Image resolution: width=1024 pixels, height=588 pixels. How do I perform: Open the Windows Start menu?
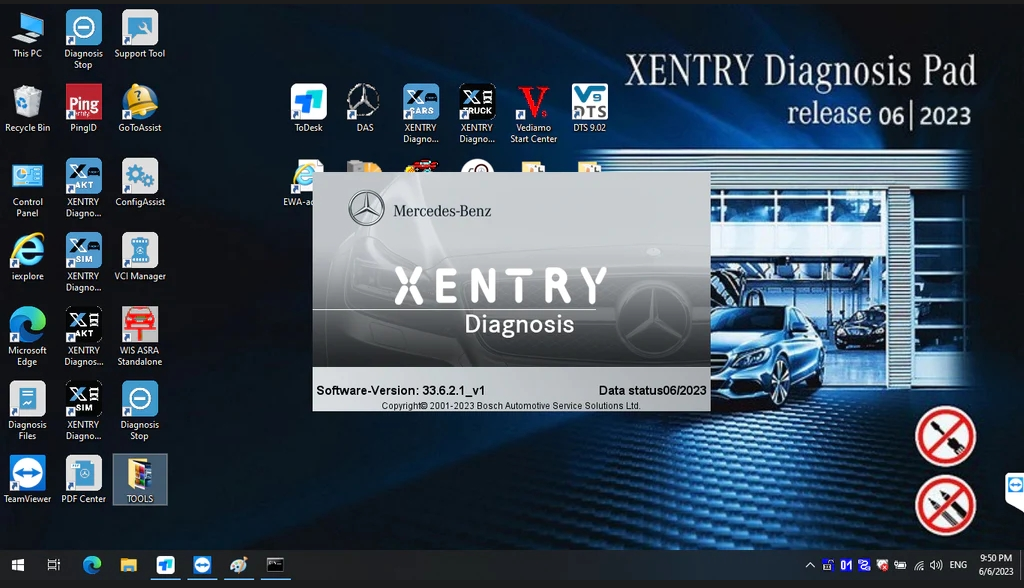click(x=18, y=565)
